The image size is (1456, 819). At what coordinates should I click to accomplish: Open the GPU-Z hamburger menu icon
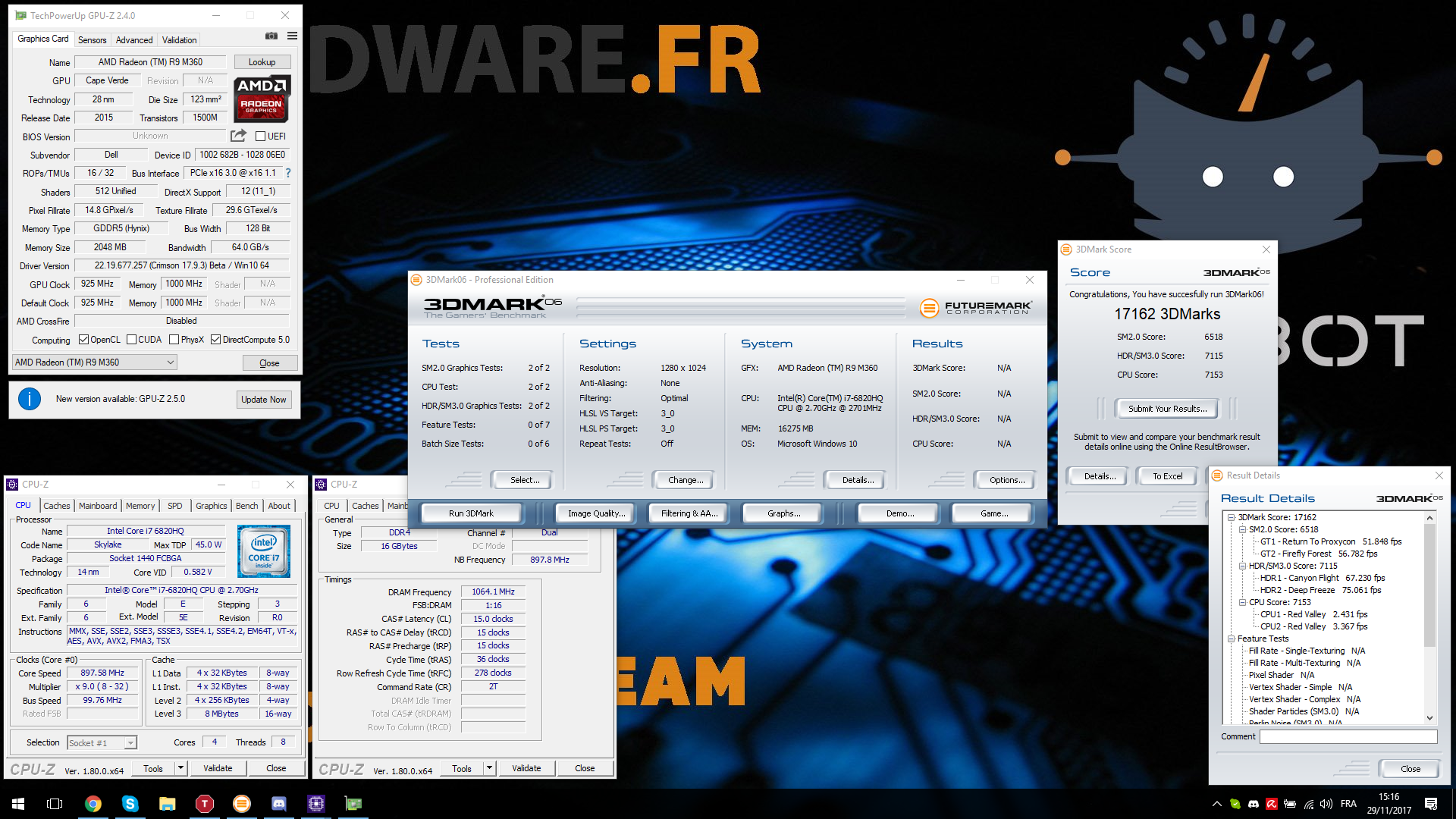click(292, 36)
